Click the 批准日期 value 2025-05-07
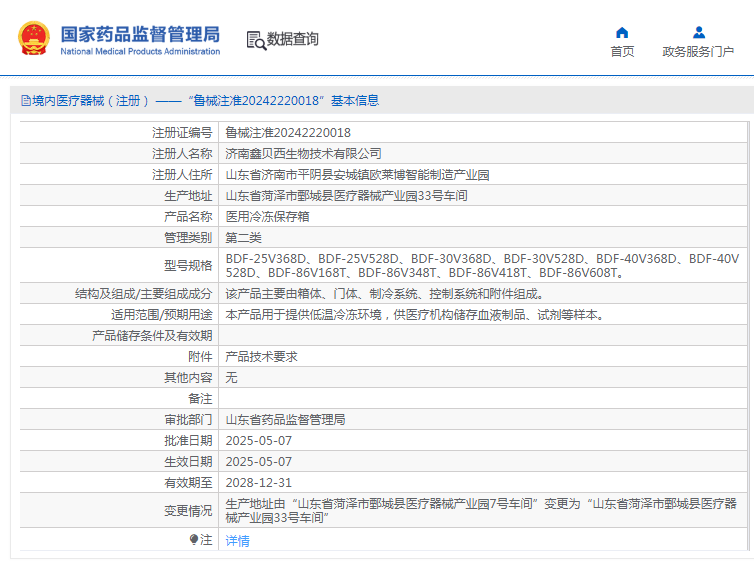754x564 pixels. (x=259, y=441)
